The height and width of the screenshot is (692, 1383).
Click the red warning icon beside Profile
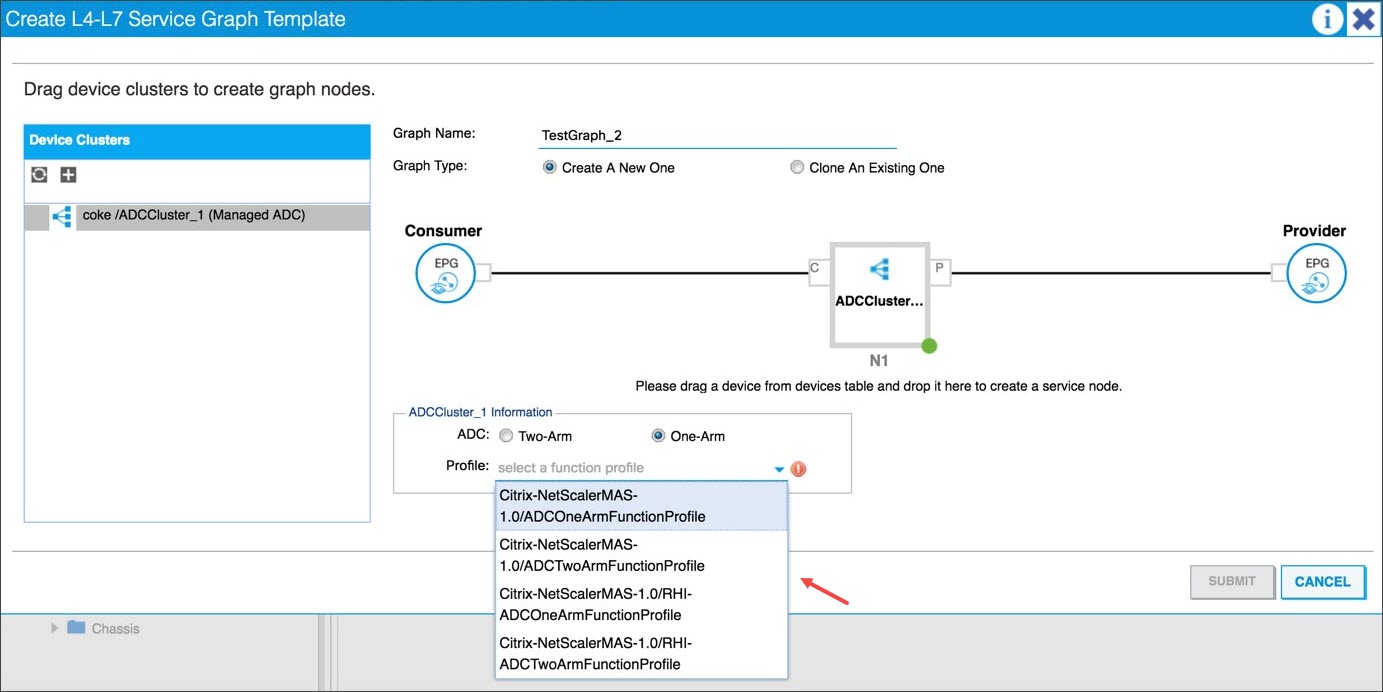point(798,469)
